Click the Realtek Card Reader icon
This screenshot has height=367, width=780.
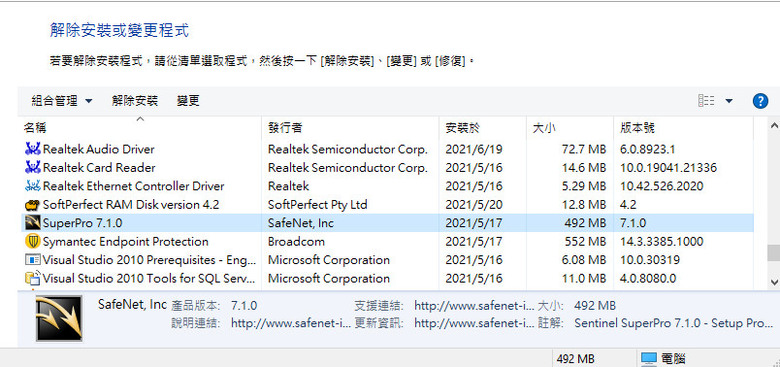pos(32,168)
